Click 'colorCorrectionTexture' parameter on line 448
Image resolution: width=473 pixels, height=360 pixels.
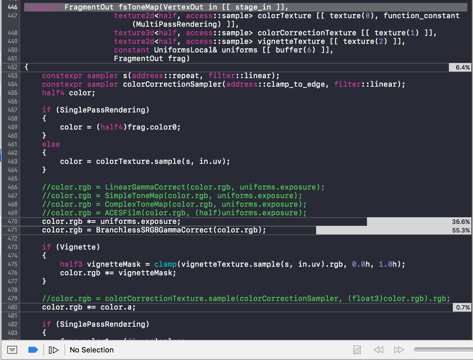[x=307, y=33]
